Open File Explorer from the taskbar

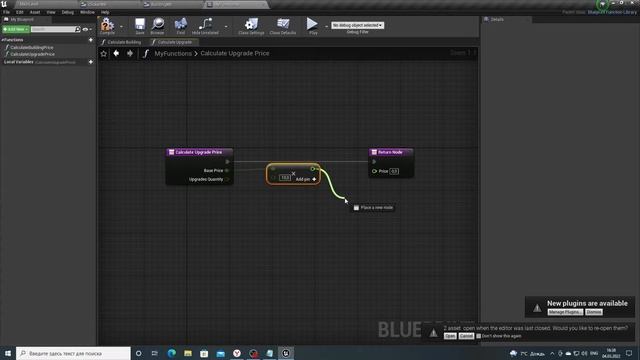coord(188,353)
